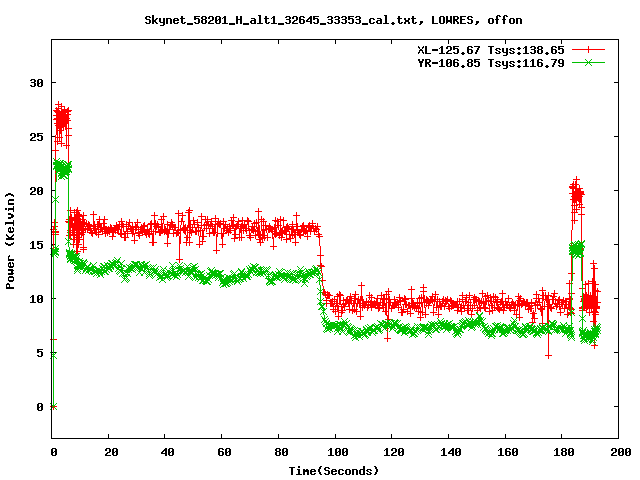Click x-axis tick label 60
The height and width of the screenshot is (480, 640).
224,452
